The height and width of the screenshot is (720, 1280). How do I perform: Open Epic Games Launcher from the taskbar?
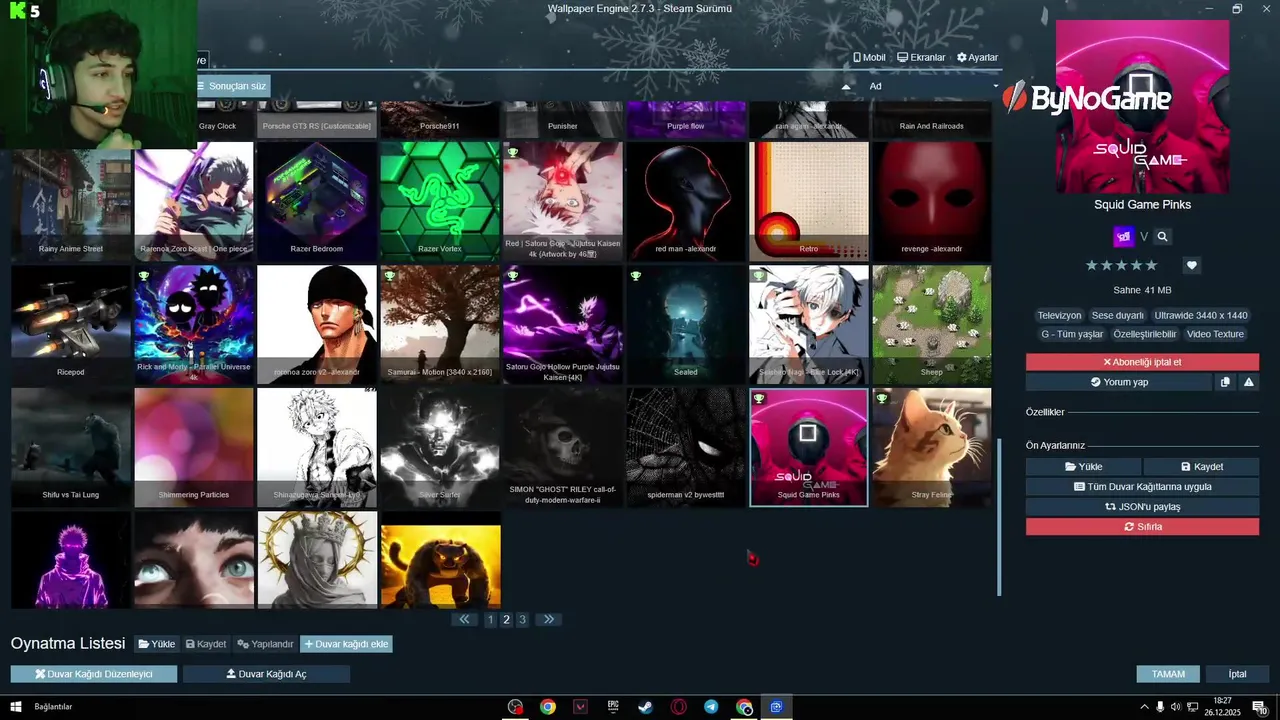[x=613, y=707]
